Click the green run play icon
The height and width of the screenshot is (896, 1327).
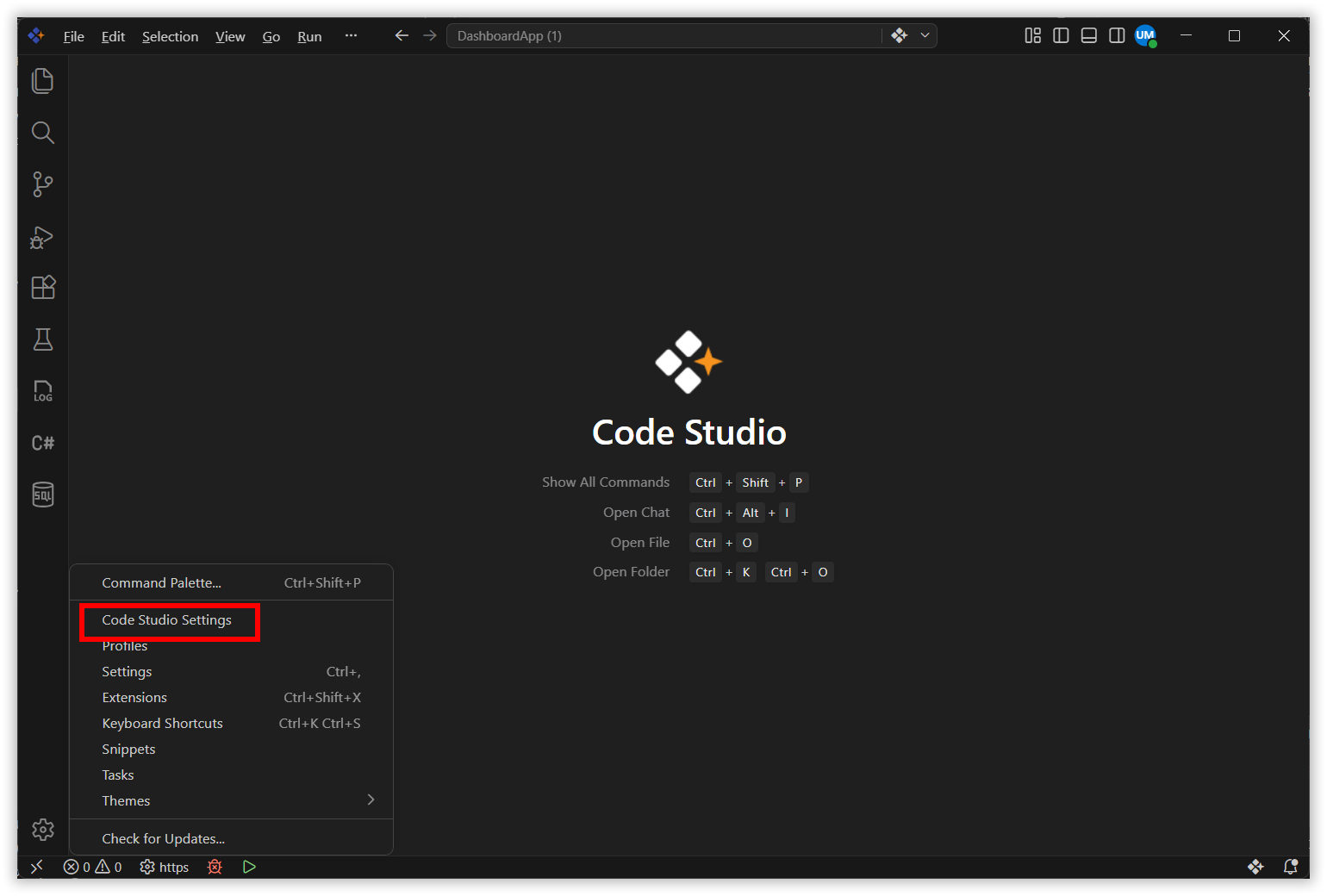point(249,867)
